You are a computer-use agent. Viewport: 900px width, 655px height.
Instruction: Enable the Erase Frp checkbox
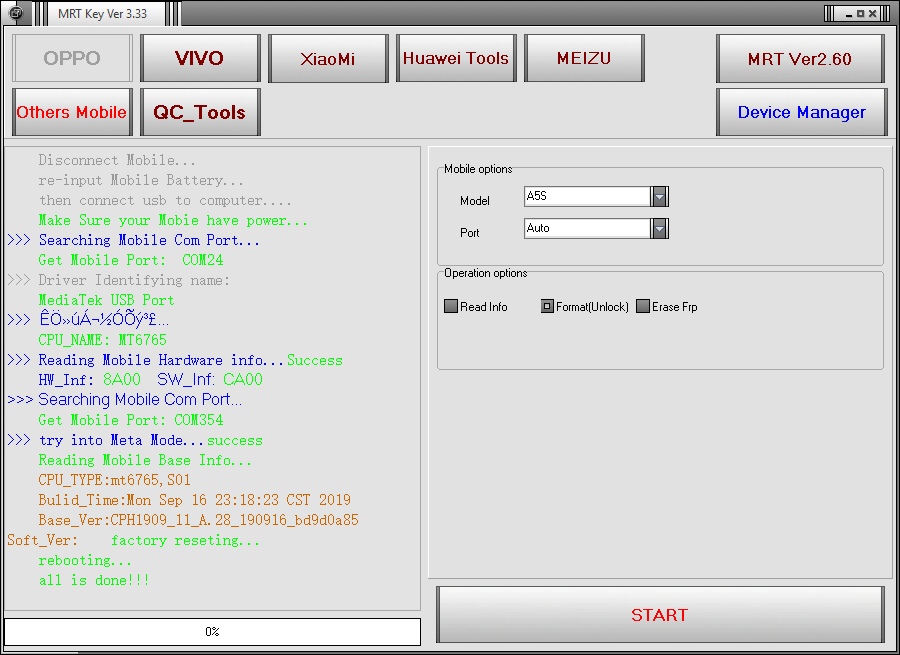[643, 307]
